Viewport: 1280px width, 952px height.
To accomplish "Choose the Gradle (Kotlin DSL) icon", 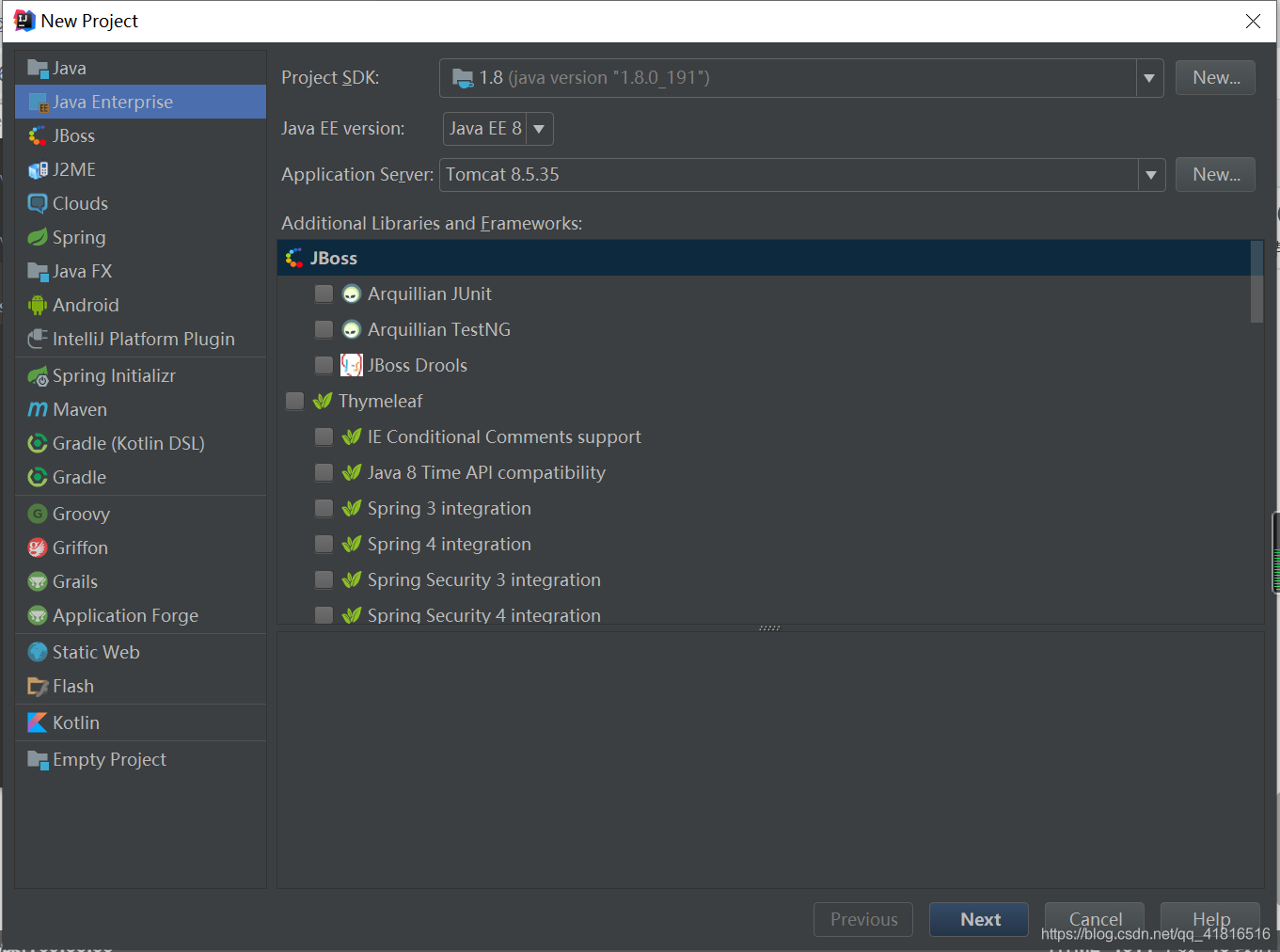I will pyautogui.click(x=38, y=443).
